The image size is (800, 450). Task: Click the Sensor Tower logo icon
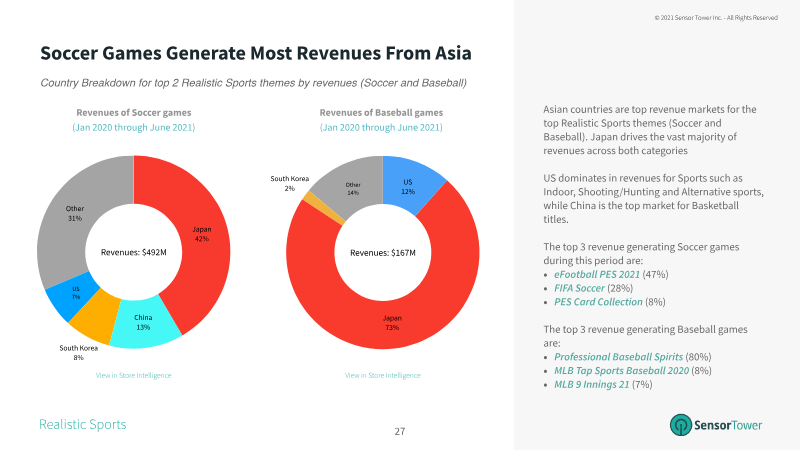click(x=681, y=424)
